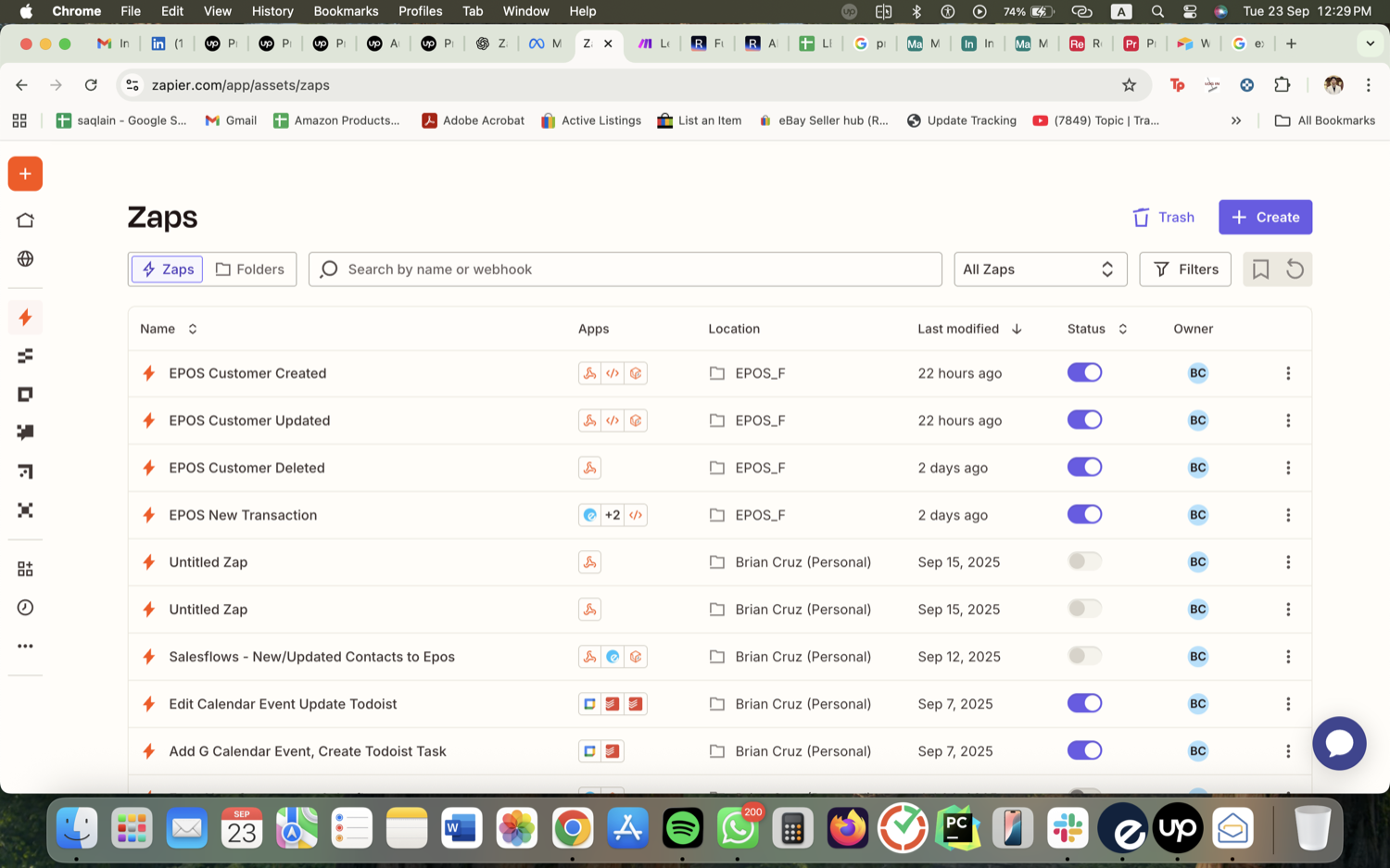Click Sep 12, 2025 date cell
Viewport: 1390px width, 868px height.
coord(959,657)
